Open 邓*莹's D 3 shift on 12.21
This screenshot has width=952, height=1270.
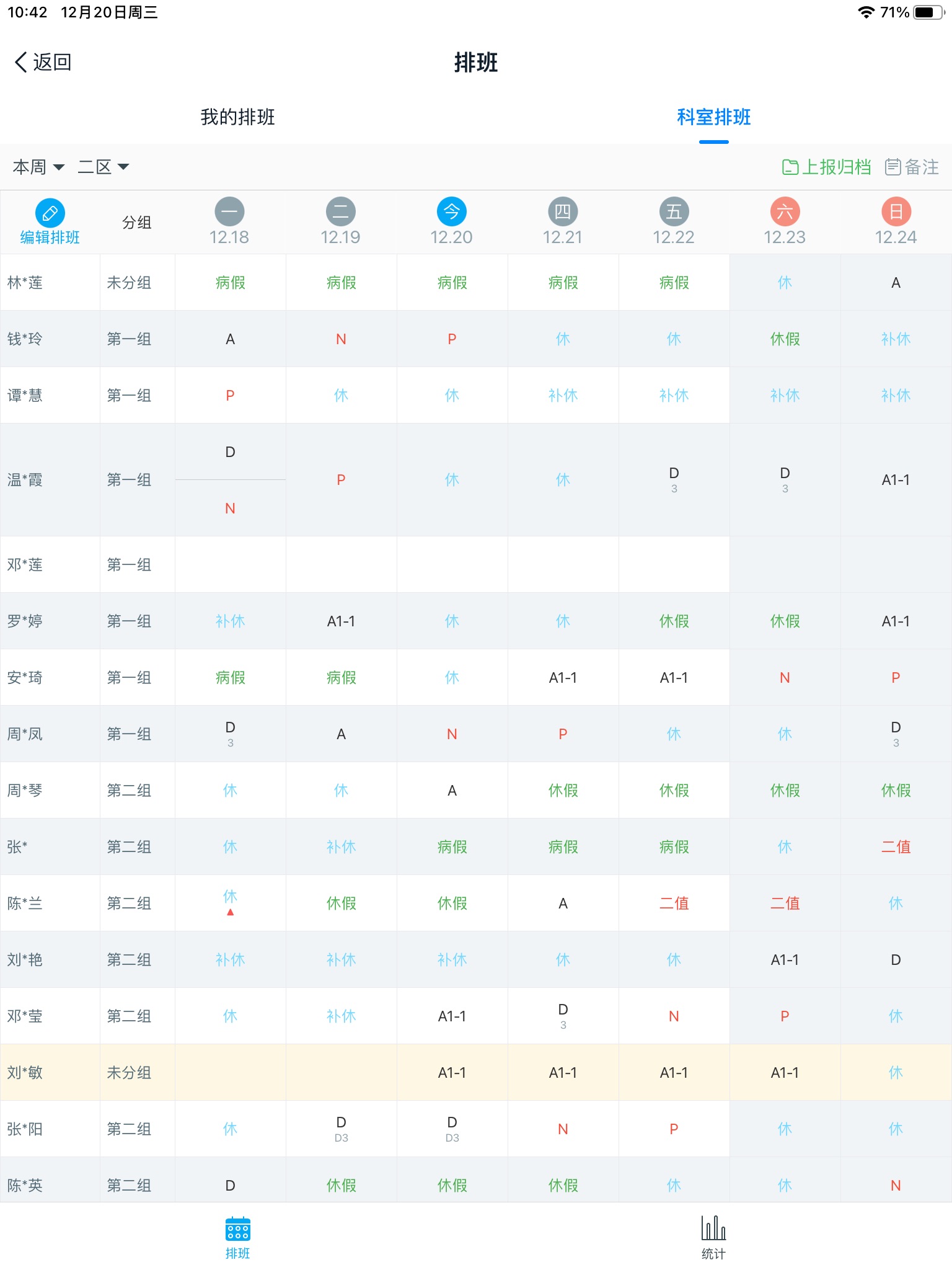tap(563, 1016)
